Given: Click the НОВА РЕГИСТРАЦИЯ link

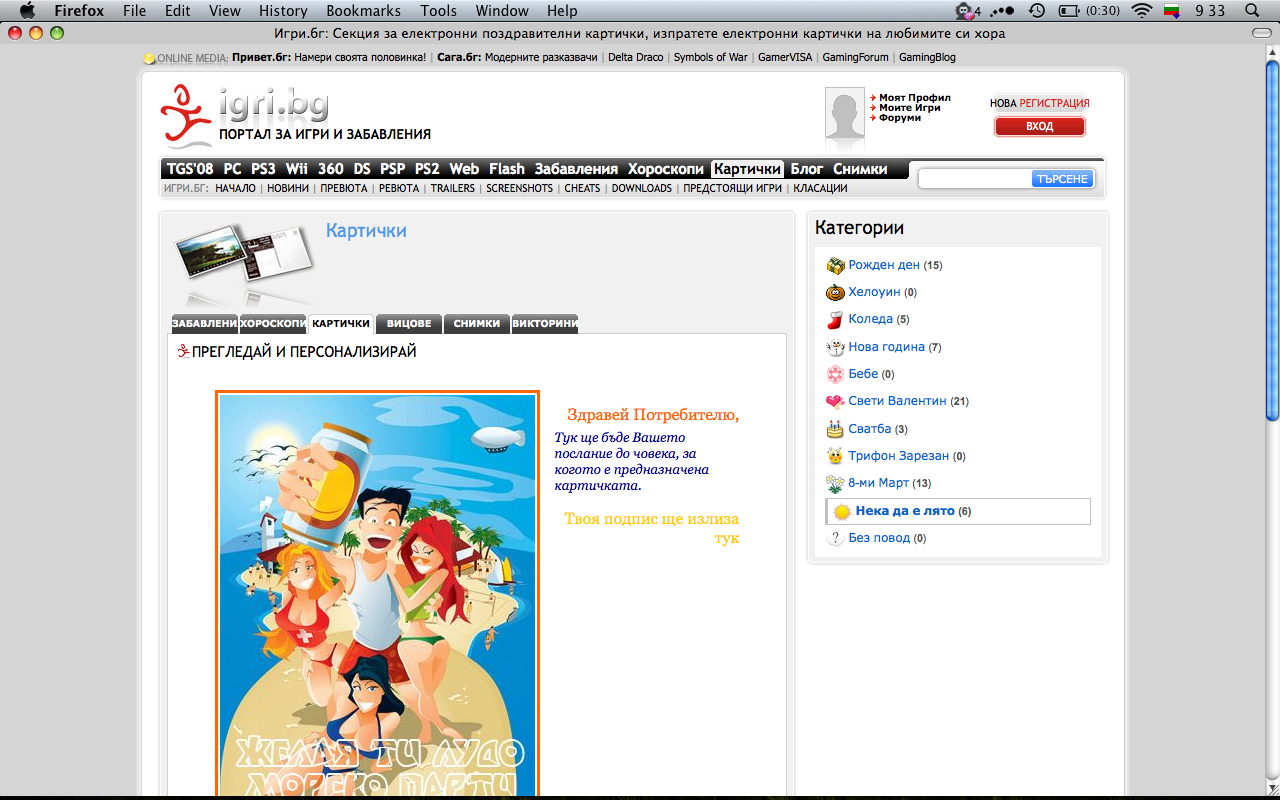Looking at the screenshot, I should (x=1039, y=103).
